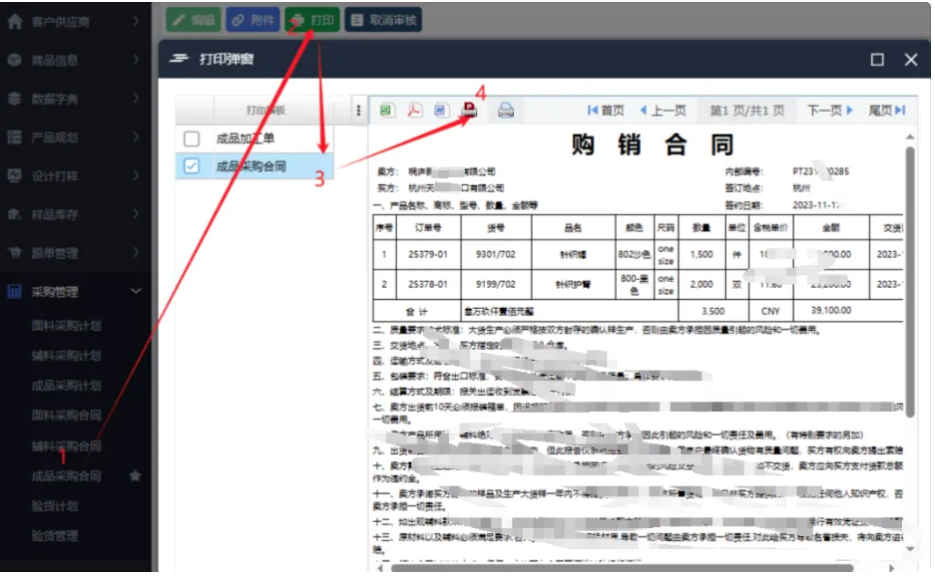Click the 编辑 pencil button

pyautogui.click(x=192, y=19)
